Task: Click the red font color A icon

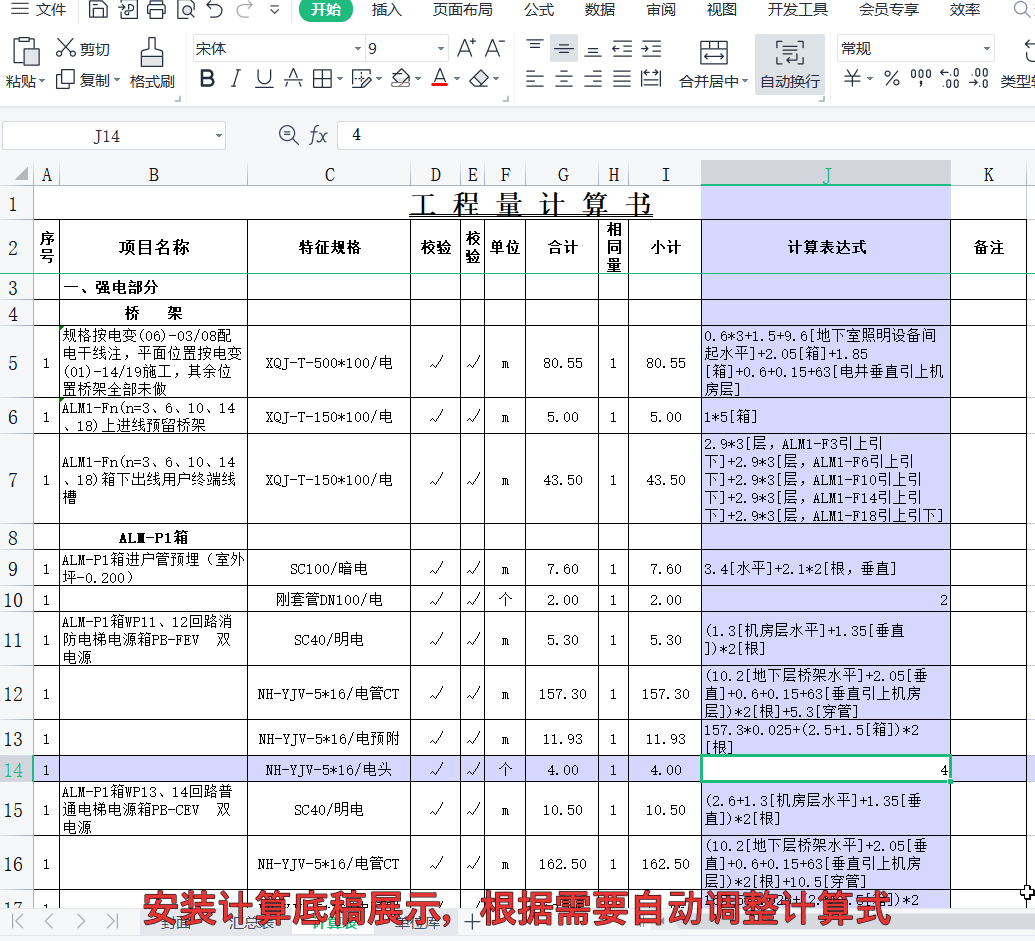Action: pos(440,79)
